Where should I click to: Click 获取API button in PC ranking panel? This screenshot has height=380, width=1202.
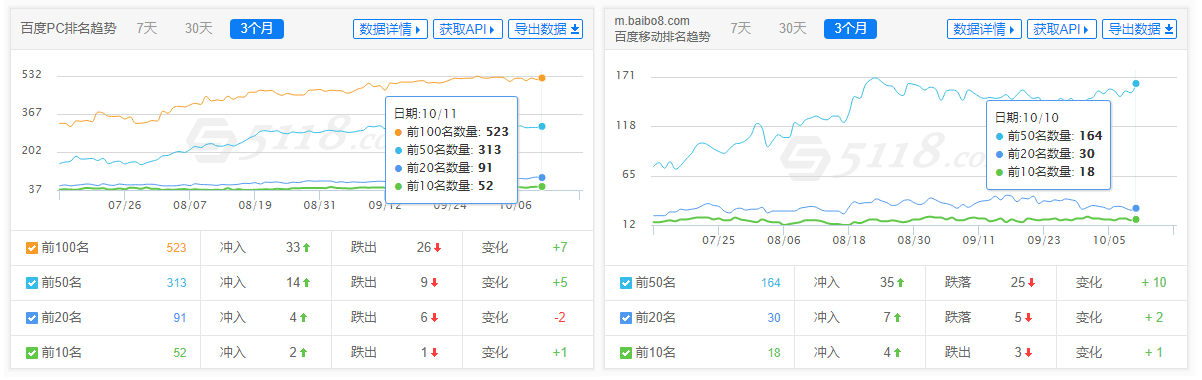click(x=468, y=29)
